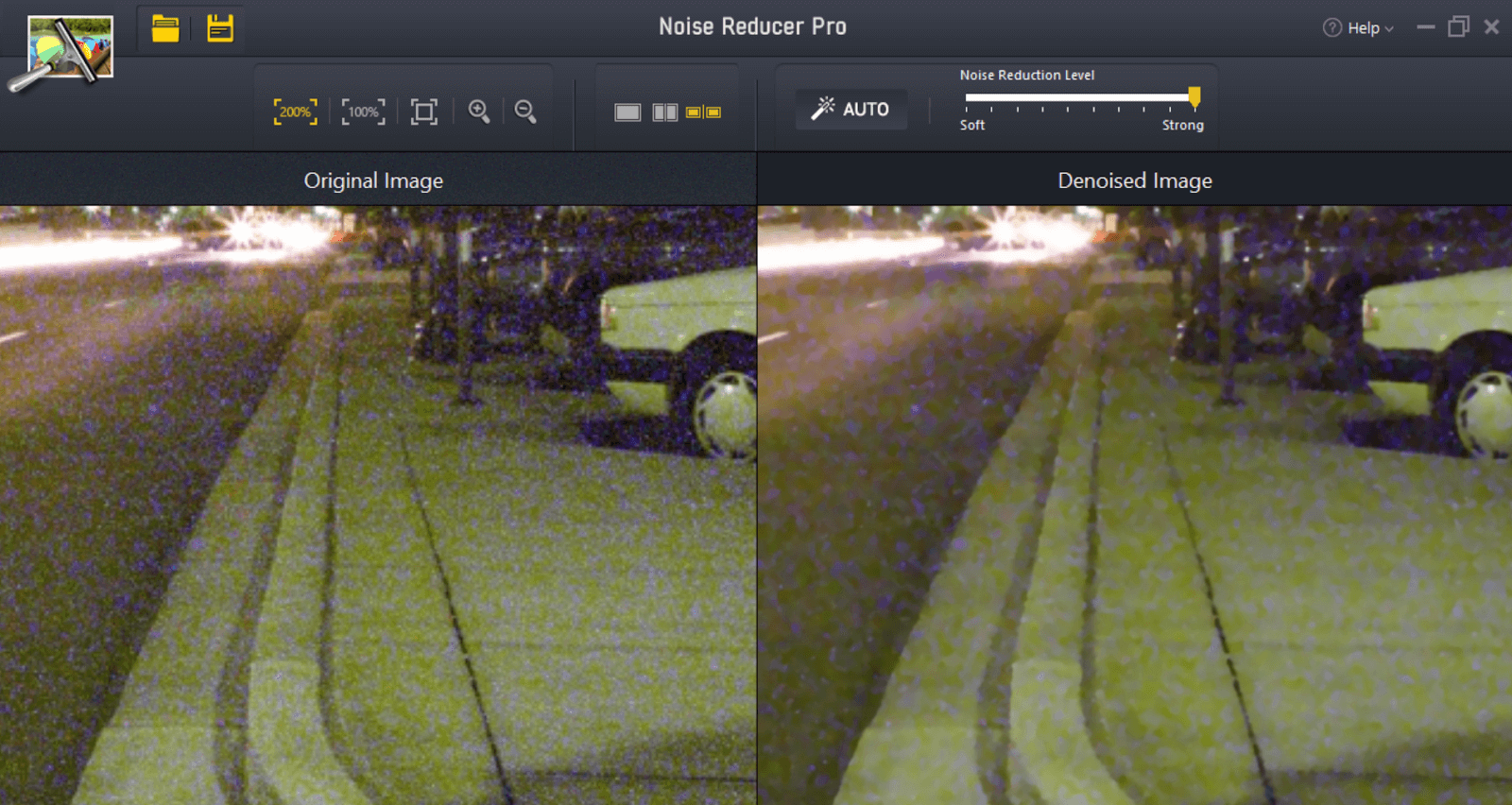
Task: Click the Strong label under slider
Action: pos(1182,125)
